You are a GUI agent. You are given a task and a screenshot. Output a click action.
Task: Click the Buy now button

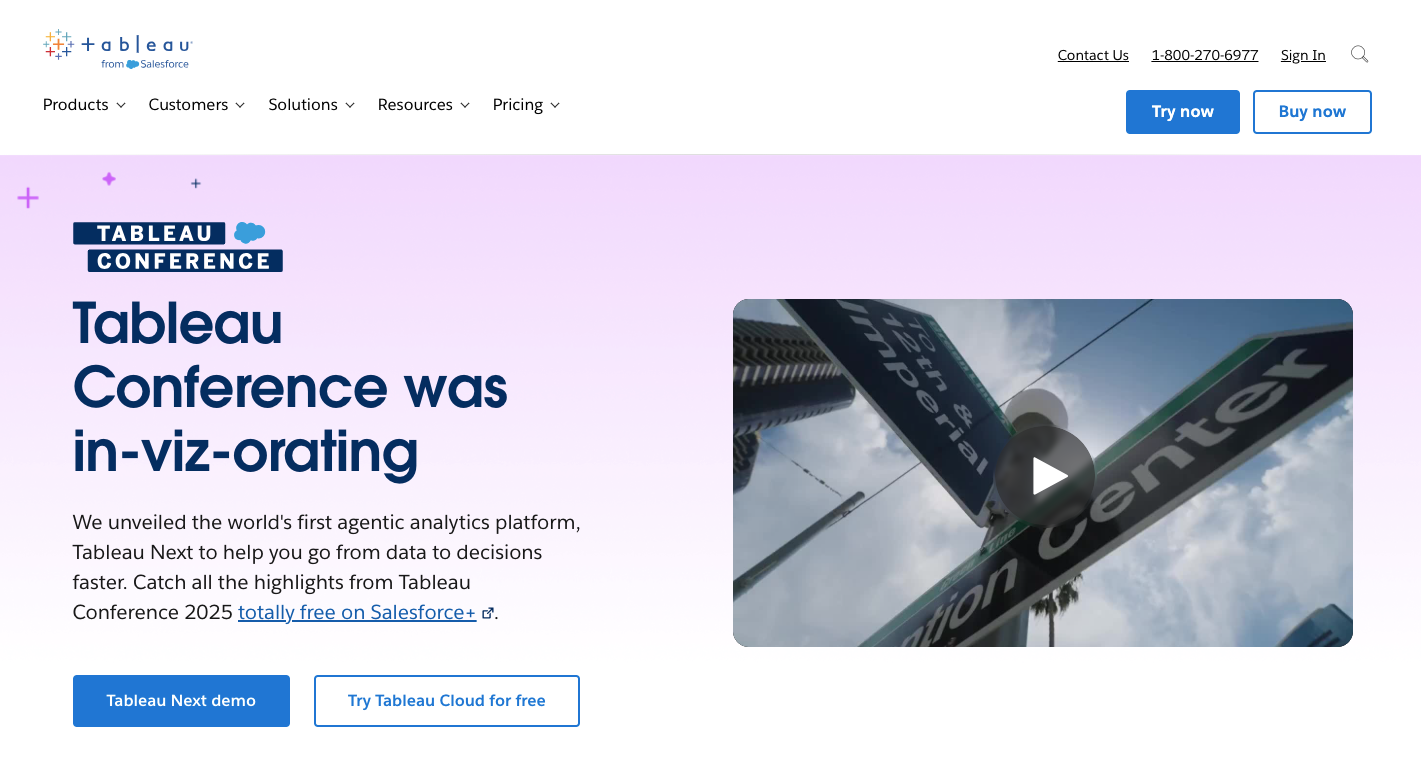pos(1312,112)
